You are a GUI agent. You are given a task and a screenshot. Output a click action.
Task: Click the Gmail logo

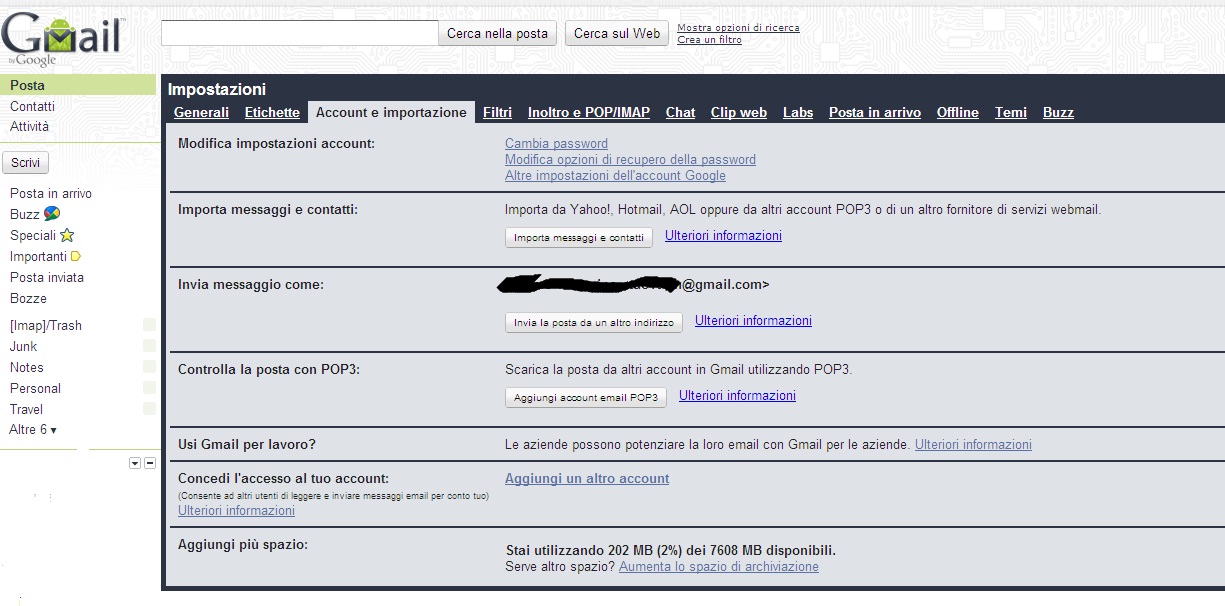point(62,37)
